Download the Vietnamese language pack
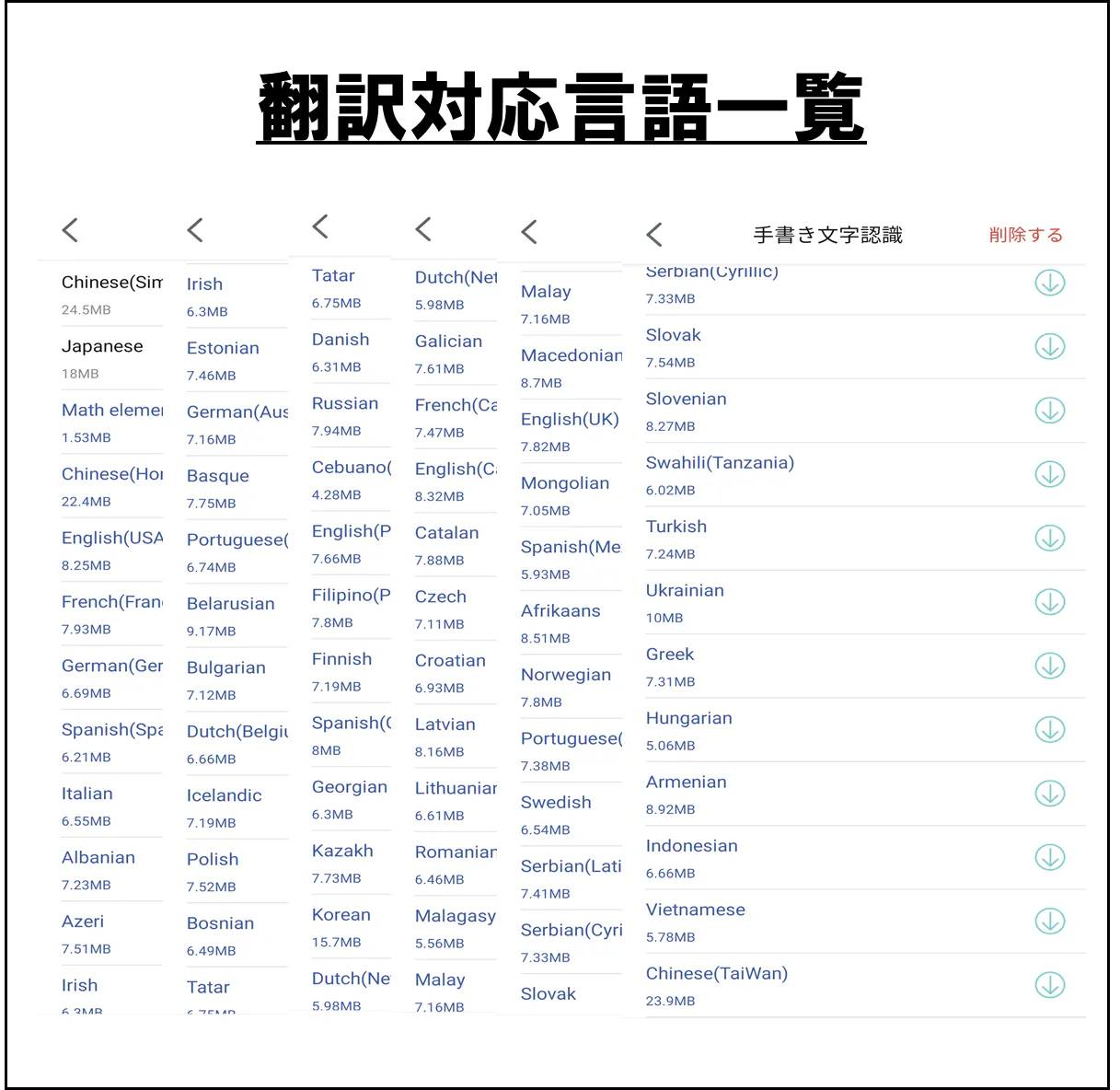This screenshot has width=1120, height=1090. tap(1049, 922)
